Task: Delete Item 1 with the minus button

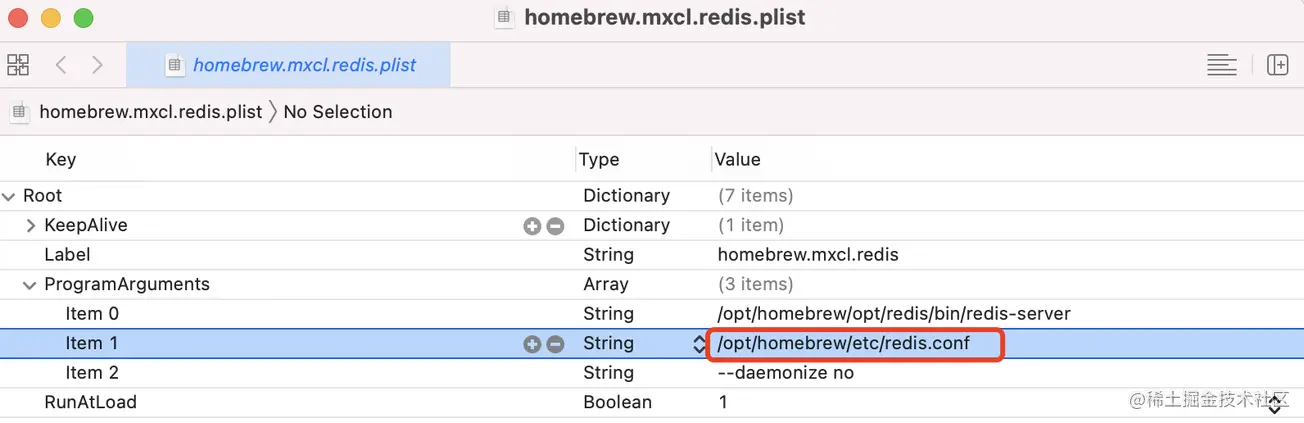Action: (555, 344)
